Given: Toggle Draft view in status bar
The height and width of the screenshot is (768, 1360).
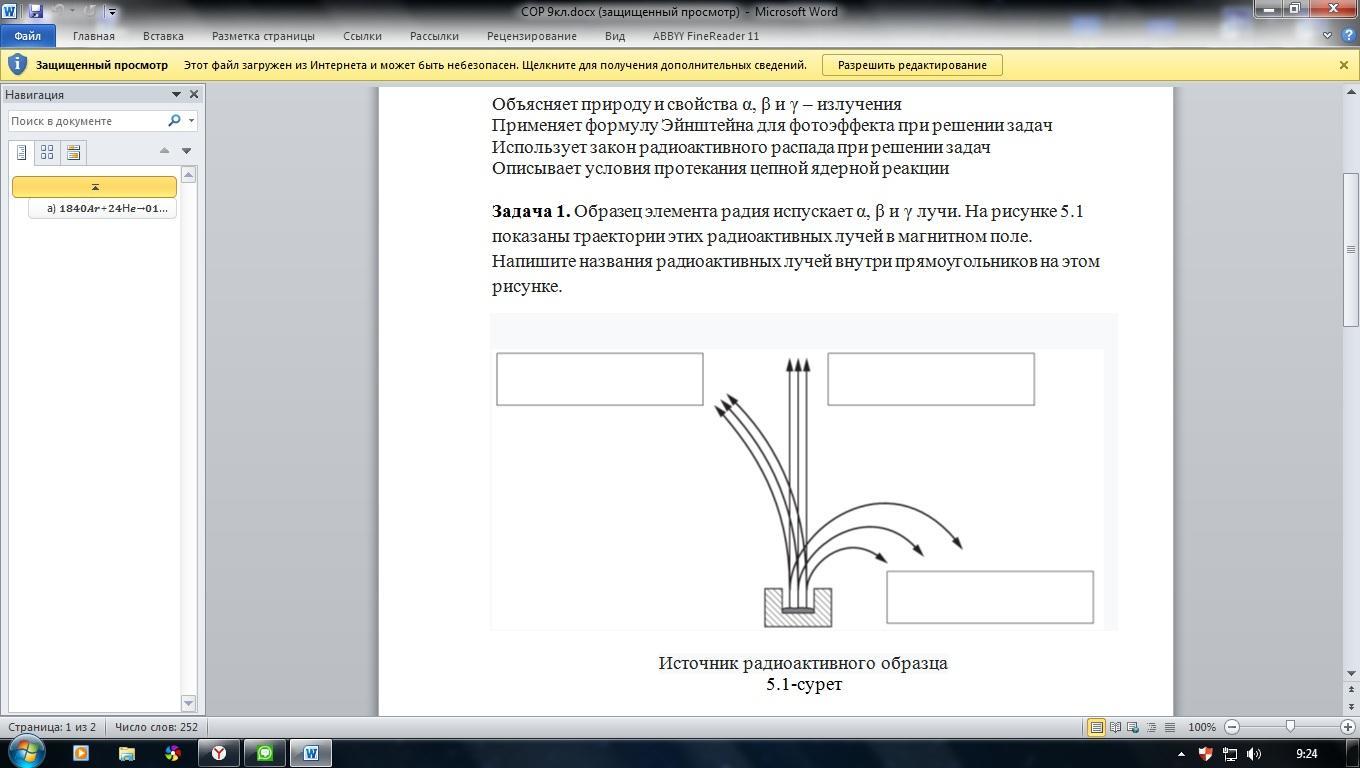Looking at the screenshot, I should click(x=1169, y=727).
